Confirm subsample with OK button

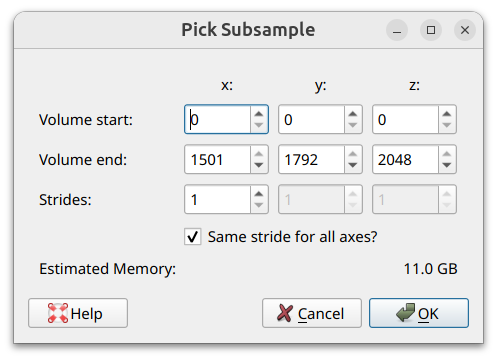click(x=419, y=313)
